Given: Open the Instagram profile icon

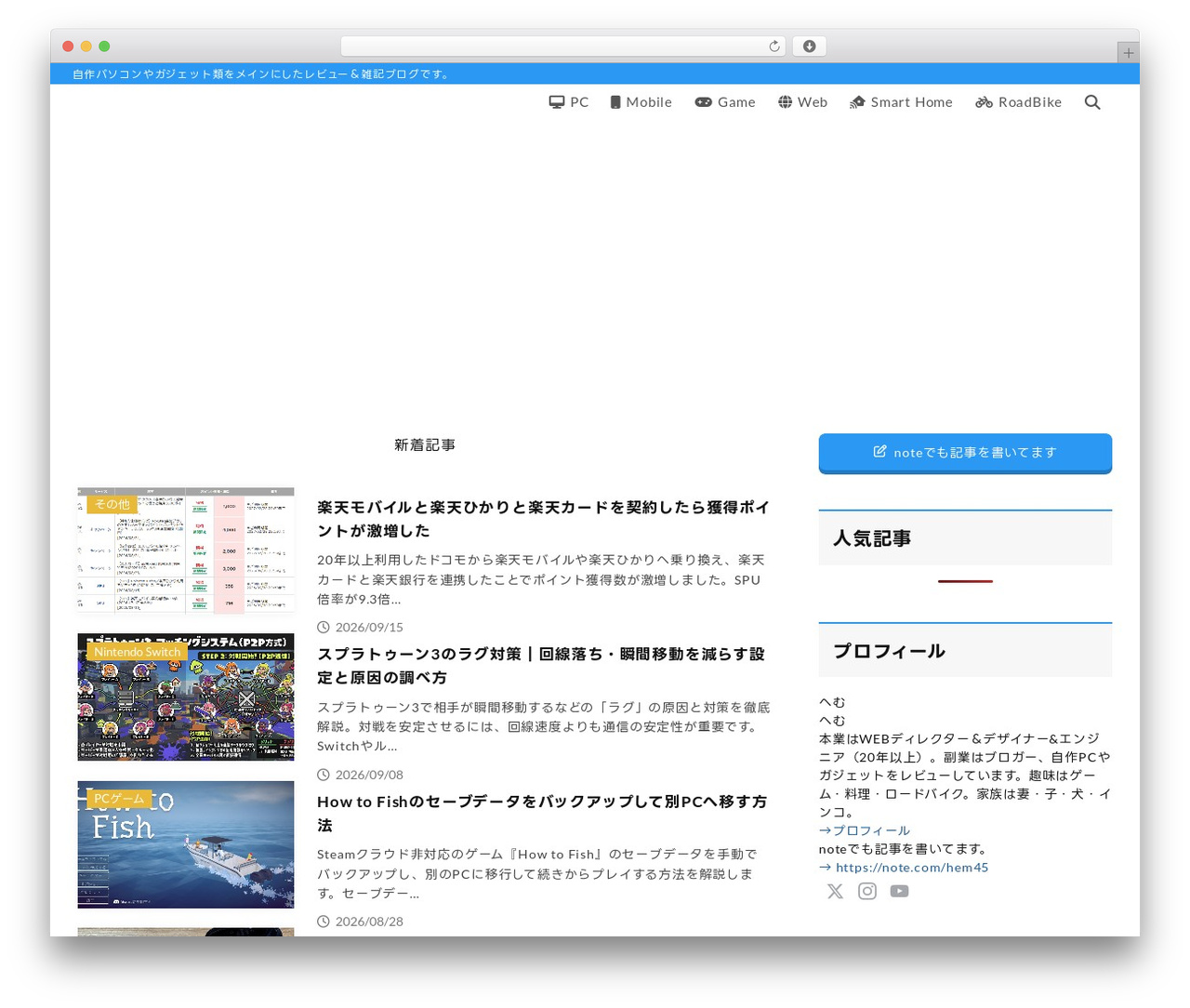Looking at the screenshot, I should 867,891.
